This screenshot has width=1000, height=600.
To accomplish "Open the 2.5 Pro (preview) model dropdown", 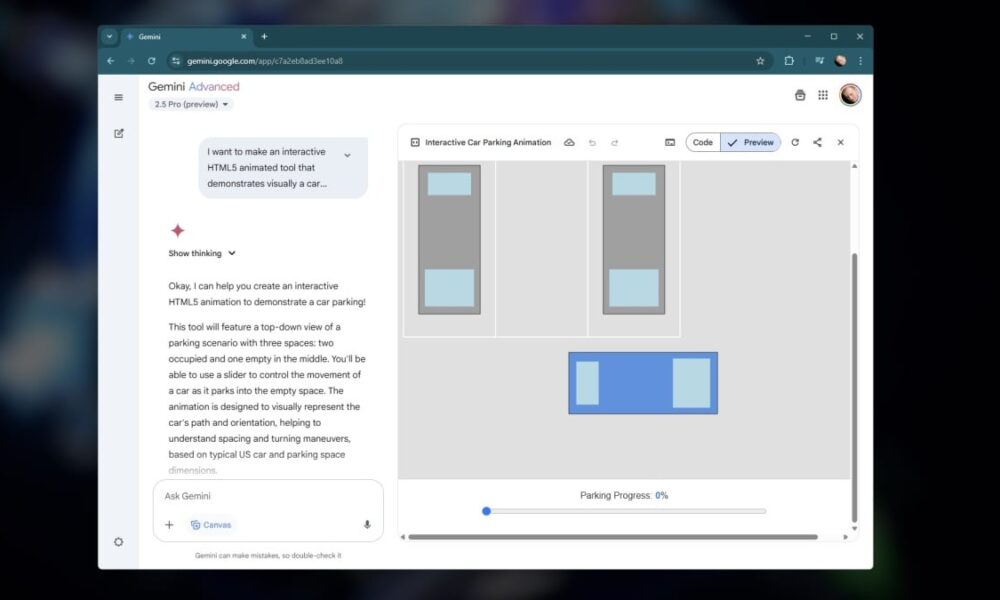I will (191, 105).
